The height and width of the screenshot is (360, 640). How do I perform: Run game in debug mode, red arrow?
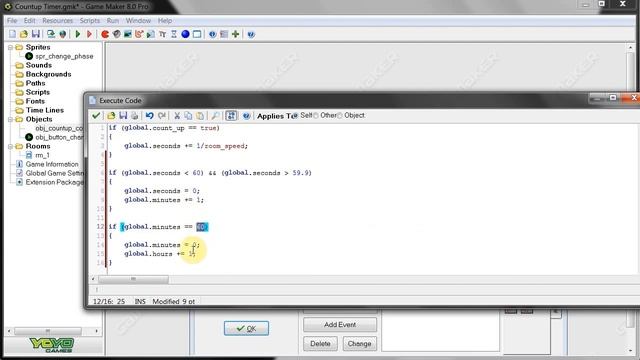(x=89, y=34)
